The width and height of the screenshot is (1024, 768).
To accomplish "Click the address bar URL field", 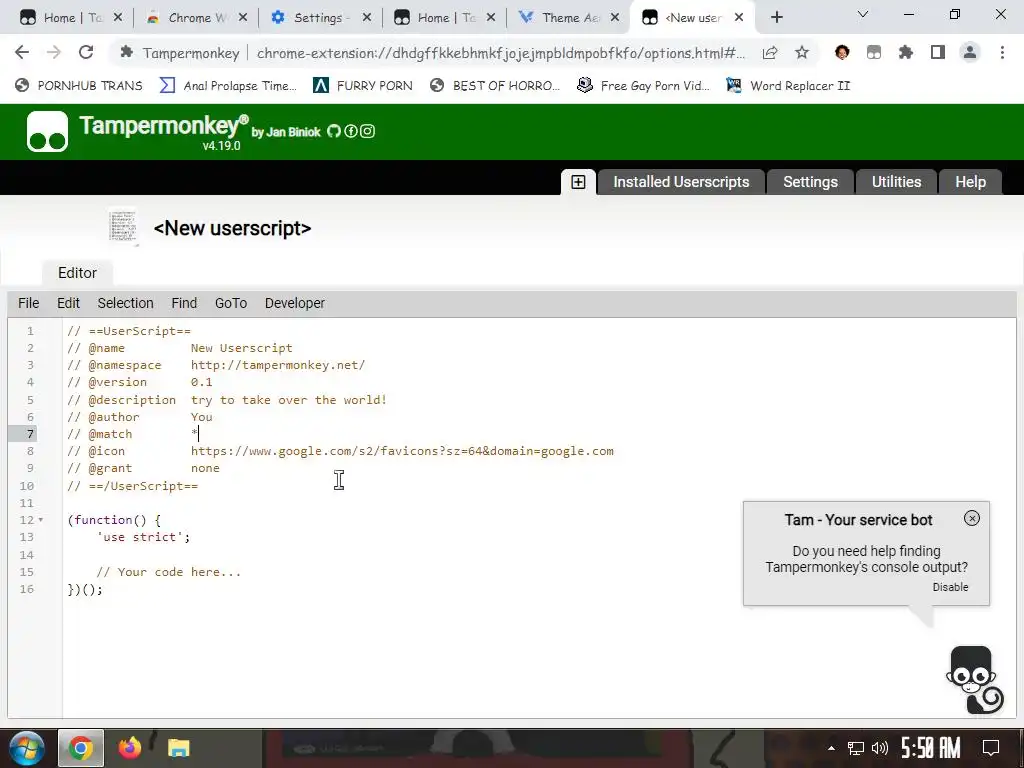I will (x=500, y=53).
